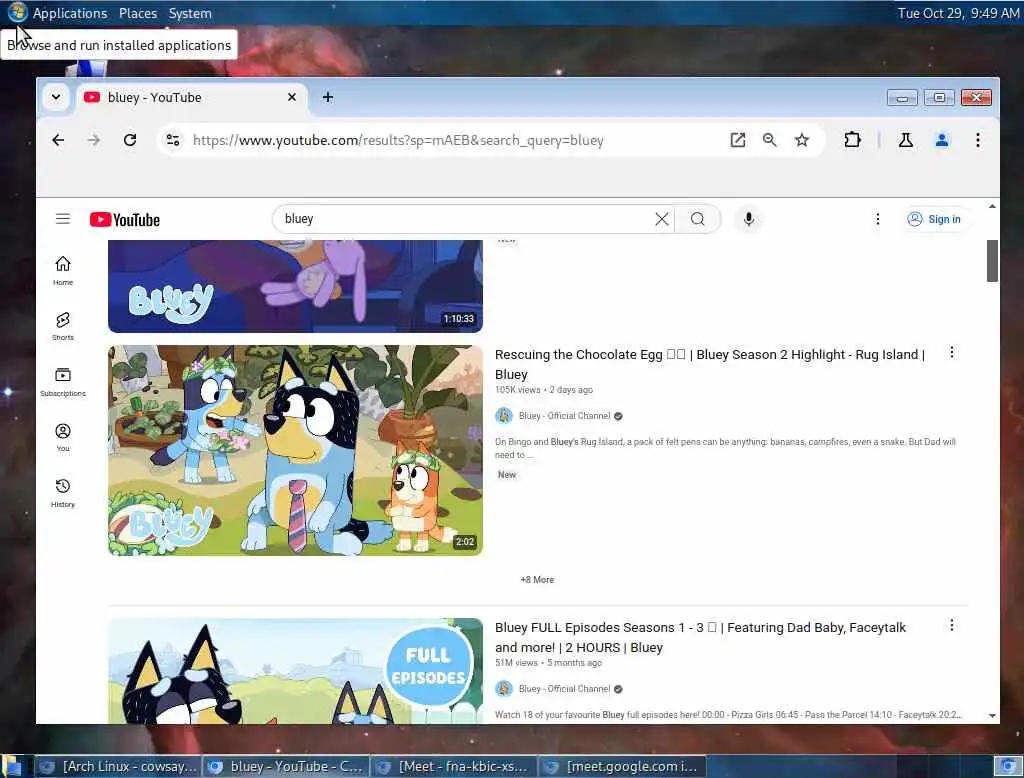Viewport: 1024px width, 778px height.
Task: Open Bluey FULL Episodes Seasons 1-3 title
Action: [x=700, y=638]
